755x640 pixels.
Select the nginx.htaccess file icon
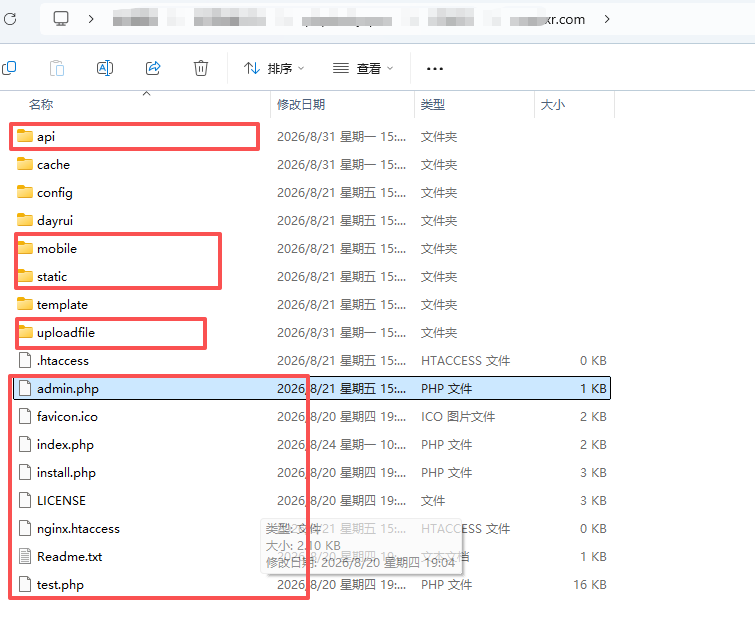click(25, 528)
